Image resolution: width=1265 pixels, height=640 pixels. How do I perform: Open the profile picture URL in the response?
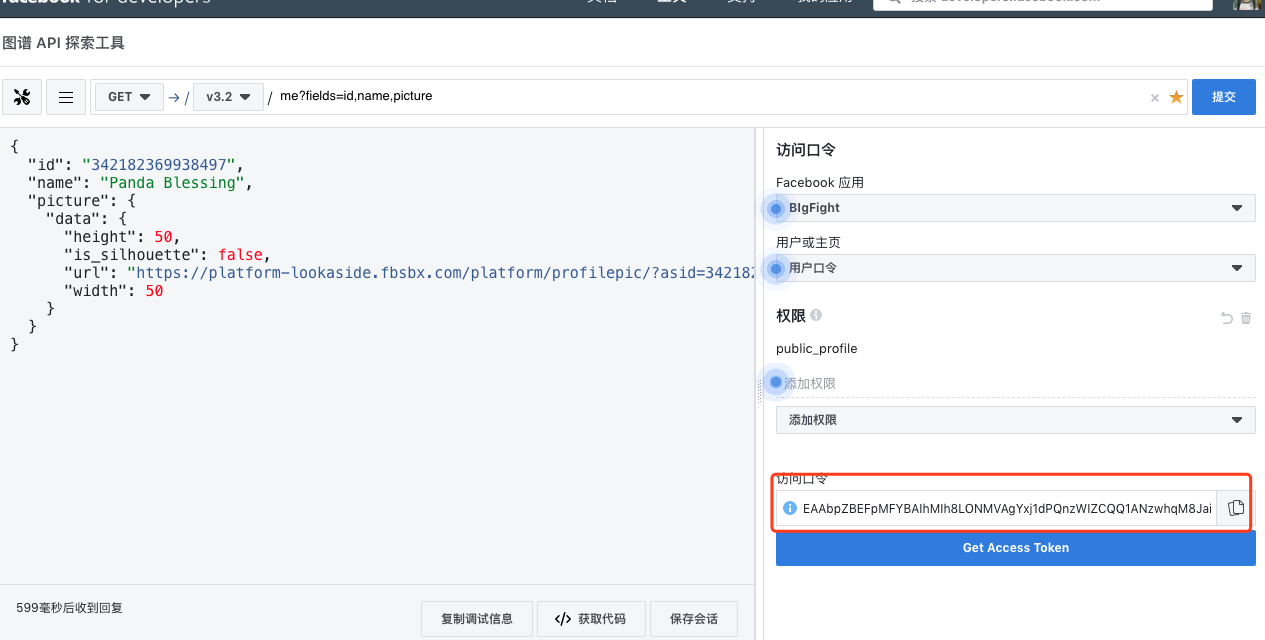coord(440,273)
